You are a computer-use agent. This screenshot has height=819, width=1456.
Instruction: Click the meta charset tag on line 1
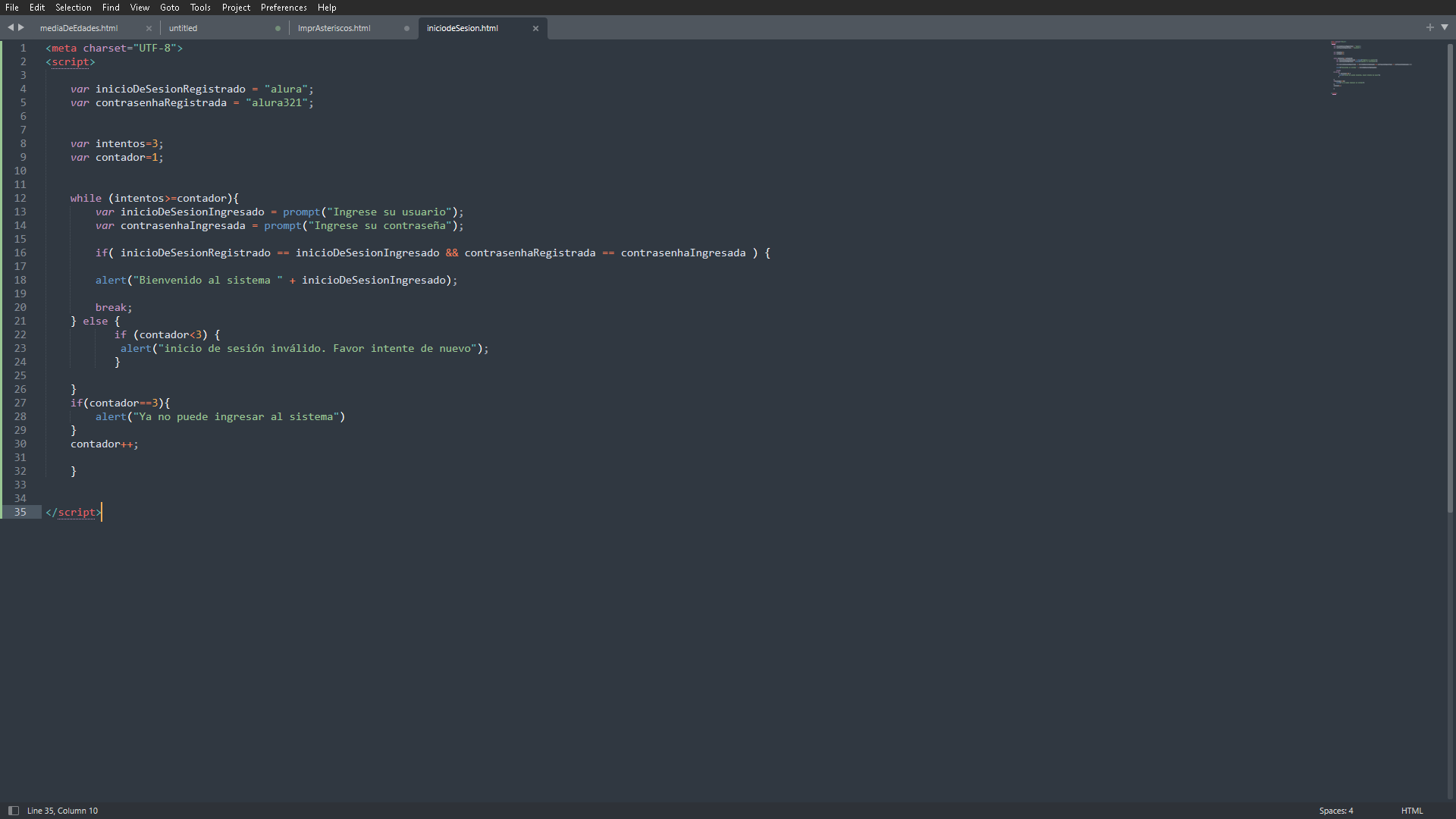(114, 48)
